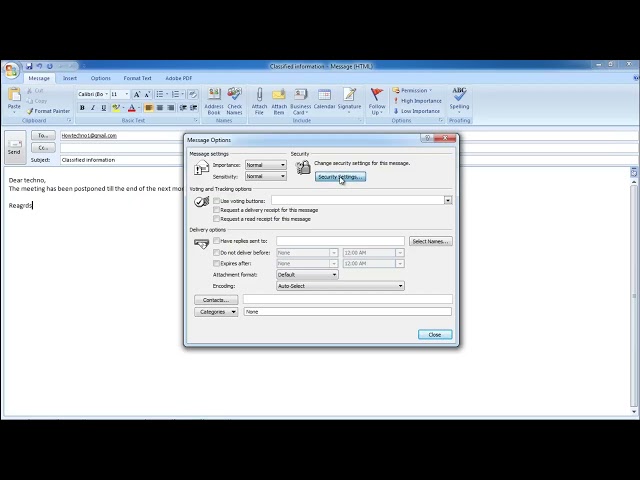
Task: Click the High Importance option
Action: [418, 101]
